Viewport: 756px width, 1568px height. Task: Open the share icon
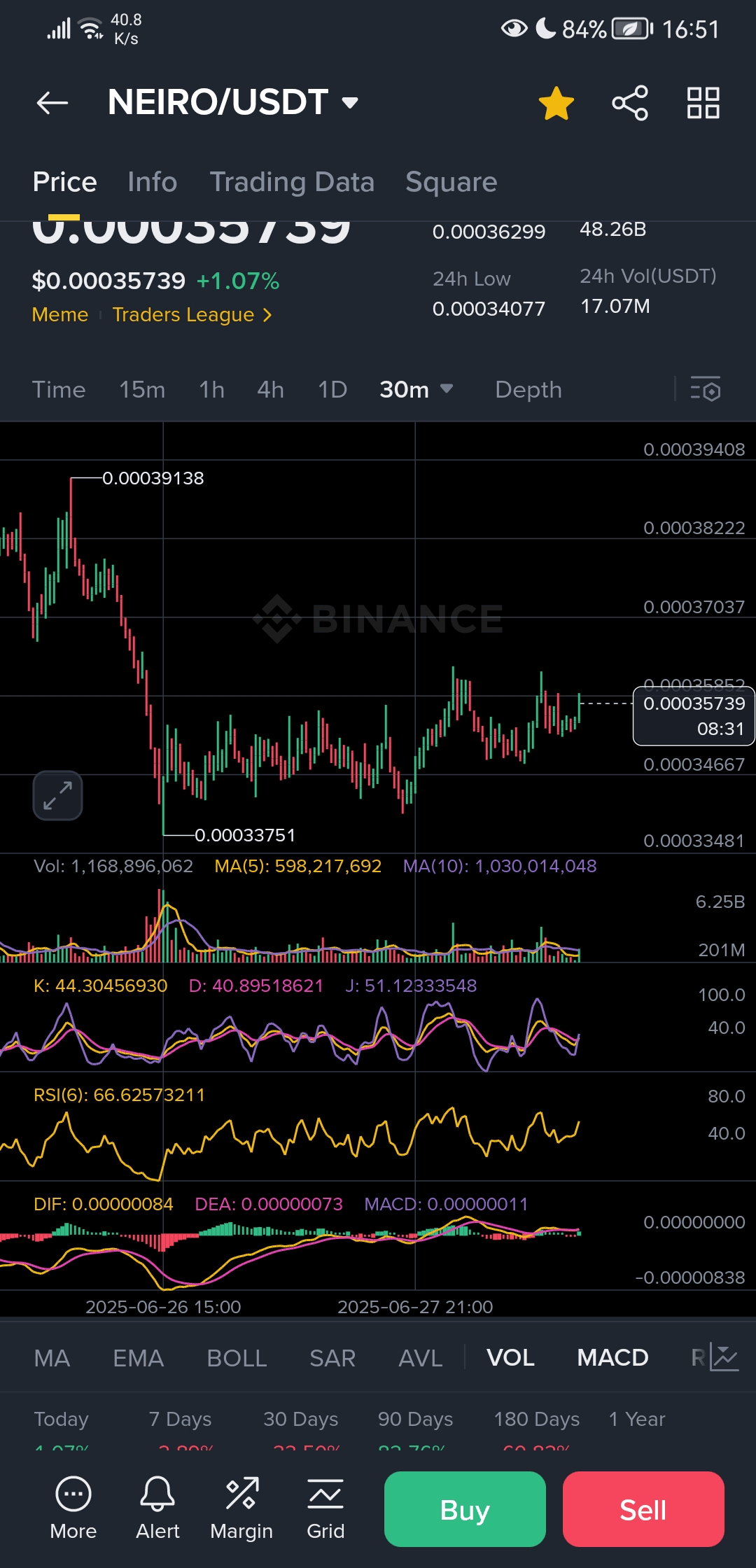pyautogui.click(x=630, y=103)
